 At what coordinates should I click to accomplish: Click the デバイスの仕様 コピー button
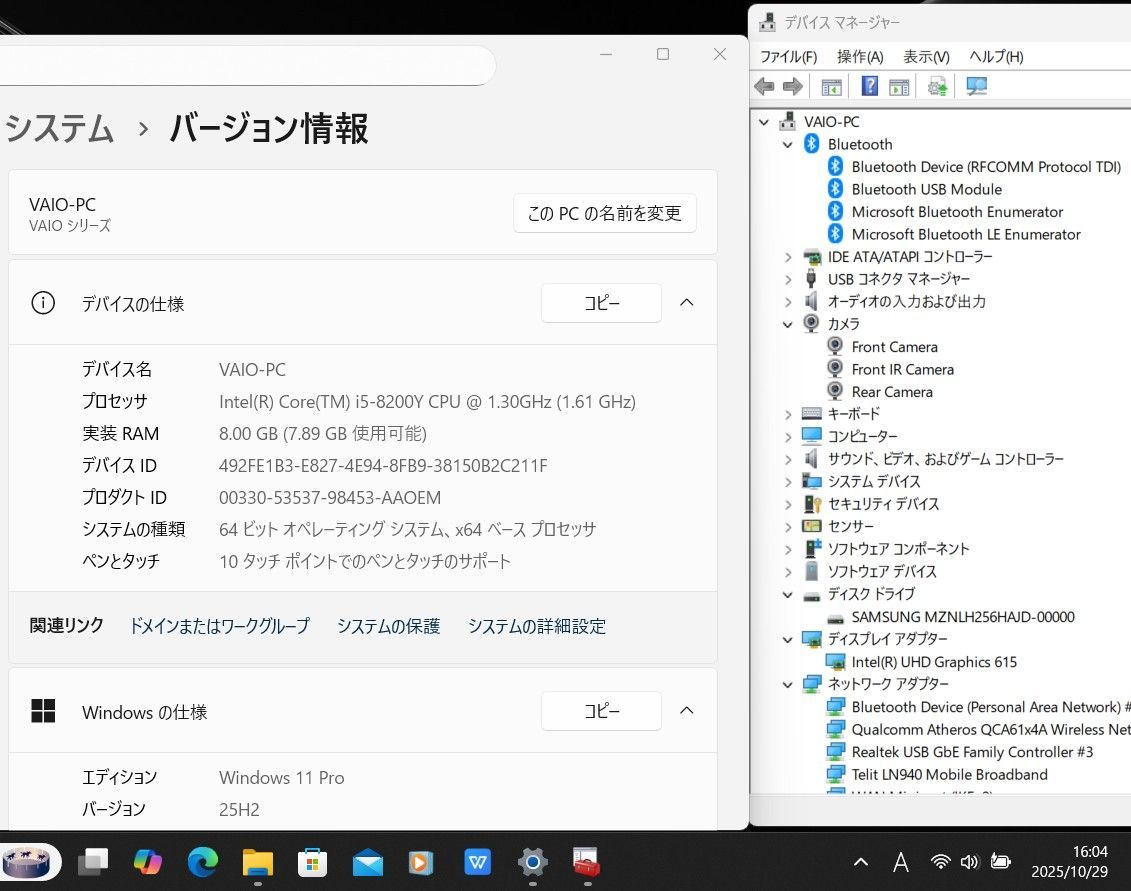click(x=600, y=302)
